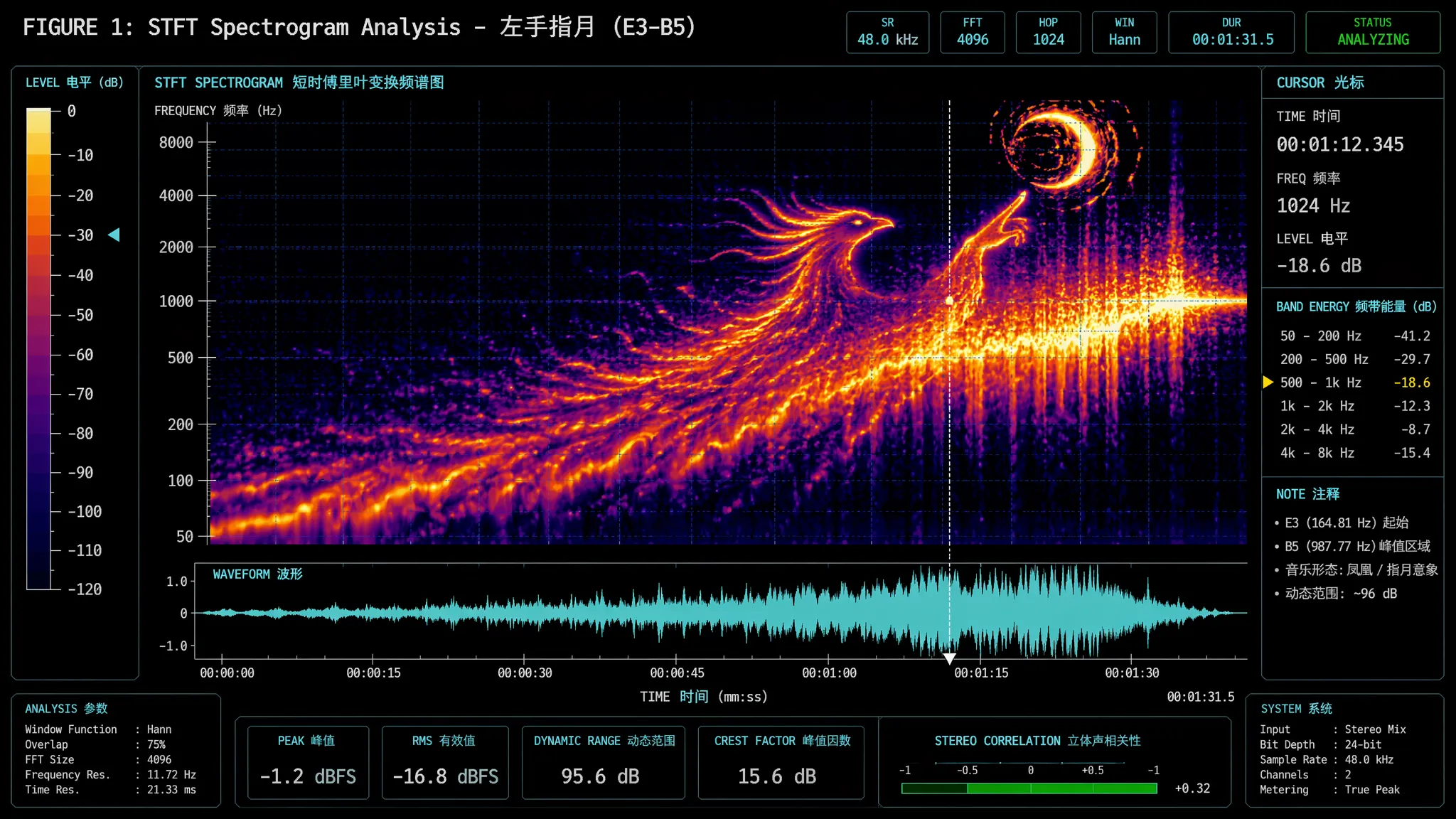Viewport: 1456px width, 819px height.
Task: Click the DYNAMIC RANGE 95.6 dB readout
Action: pos(604,762)
